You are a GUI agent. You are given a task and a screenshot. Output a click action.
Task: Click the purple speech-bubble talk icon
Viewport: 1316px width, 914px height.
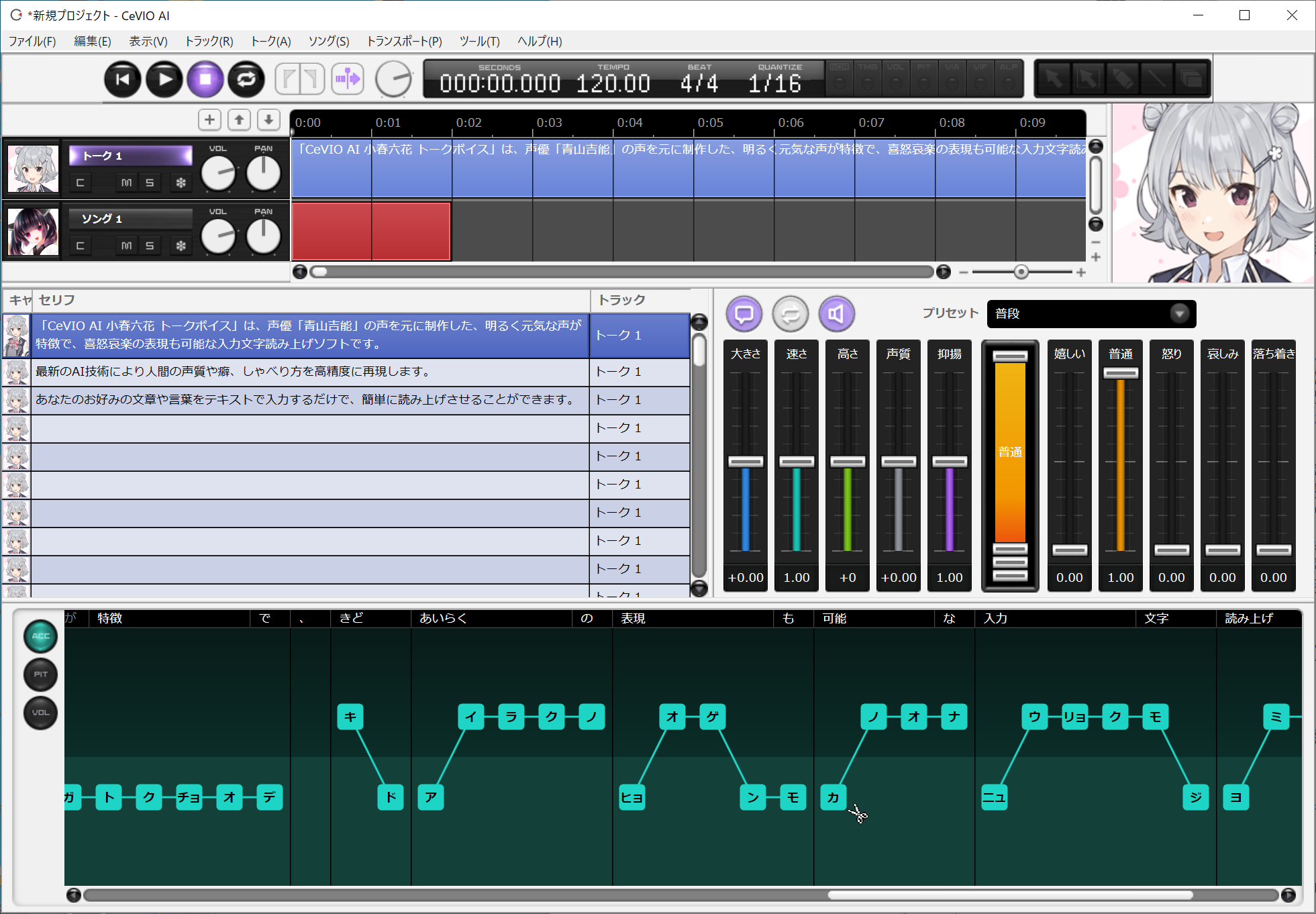click(744, 313)
